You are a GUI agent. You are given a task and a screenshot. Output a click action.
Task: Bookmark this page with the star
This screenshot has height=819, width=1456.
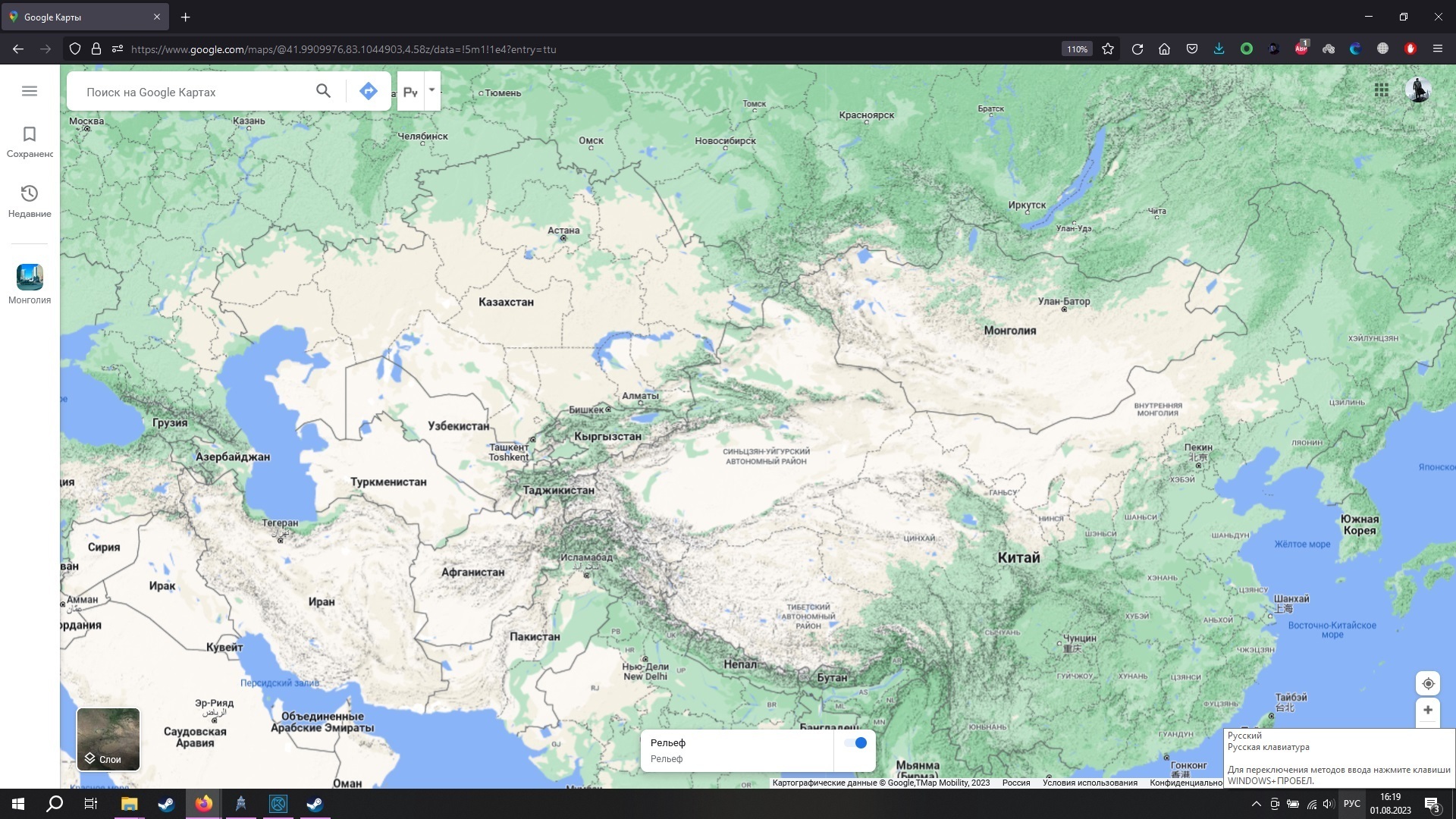[1108, 49]
